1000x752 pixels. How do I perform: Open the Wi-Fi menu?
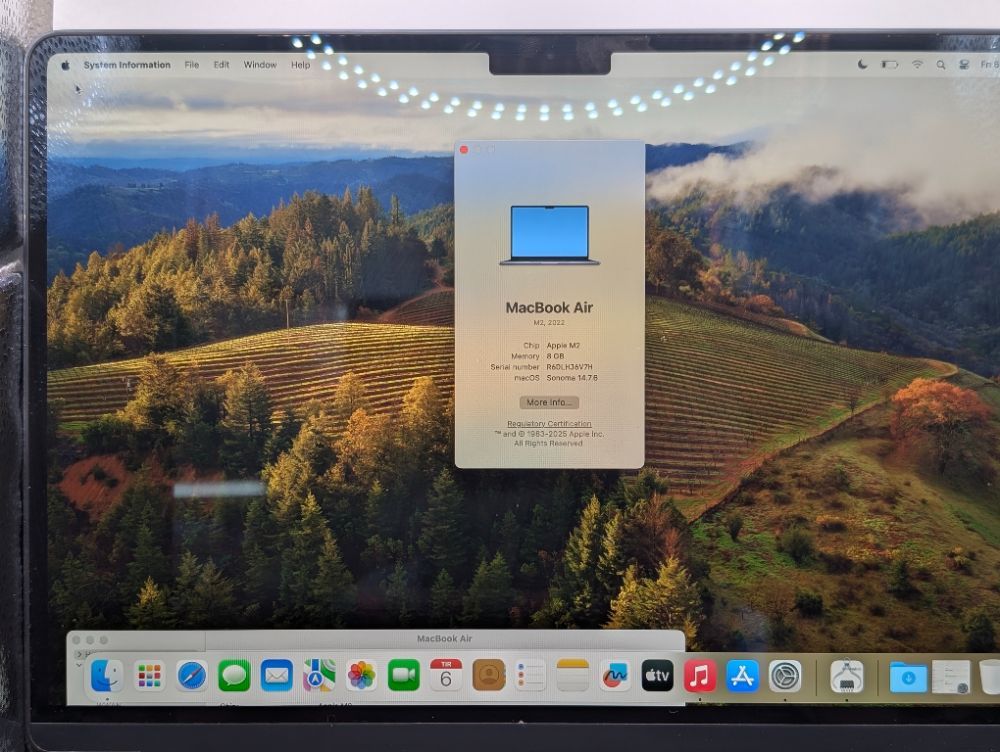point(917,64)
